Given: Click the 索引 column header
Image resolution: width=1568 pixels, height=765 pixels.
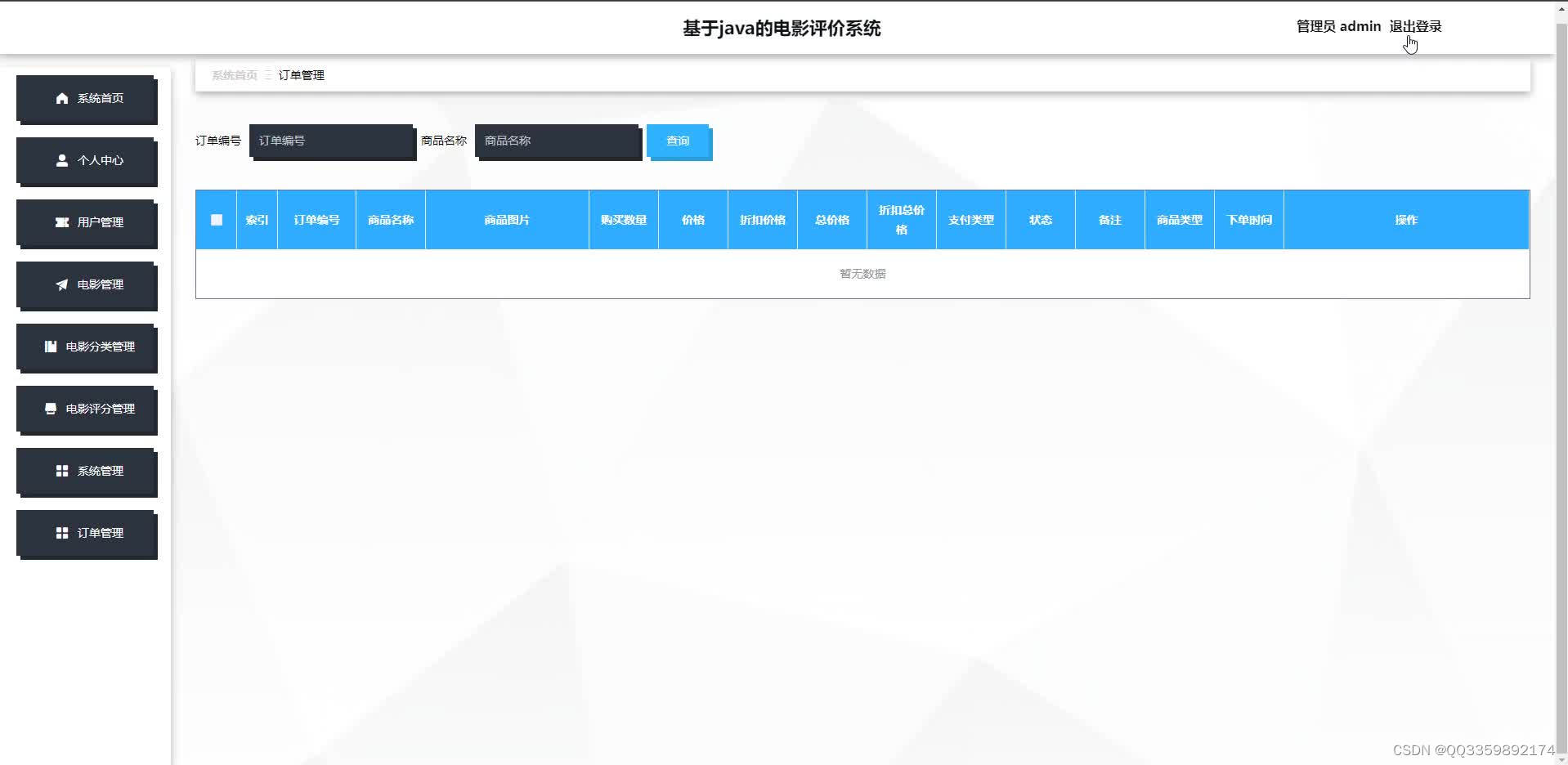Looking at the screenshot, I should click(257, 220).
